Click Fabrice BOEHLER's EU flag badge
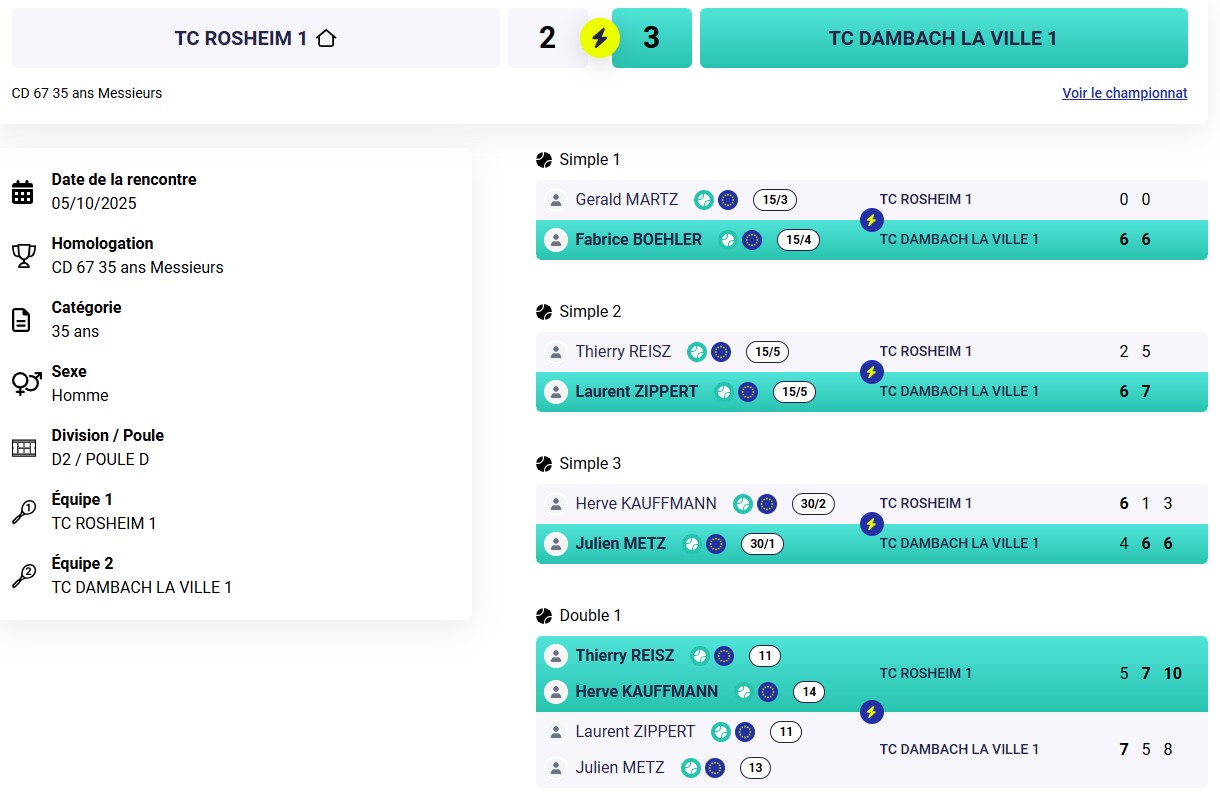The height and width of the screenshot is (803, 1220). click(752, 240)
